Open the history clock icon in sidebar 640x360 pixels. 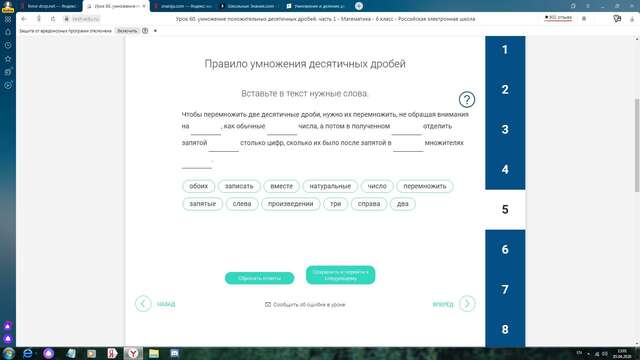click(8, 45)
